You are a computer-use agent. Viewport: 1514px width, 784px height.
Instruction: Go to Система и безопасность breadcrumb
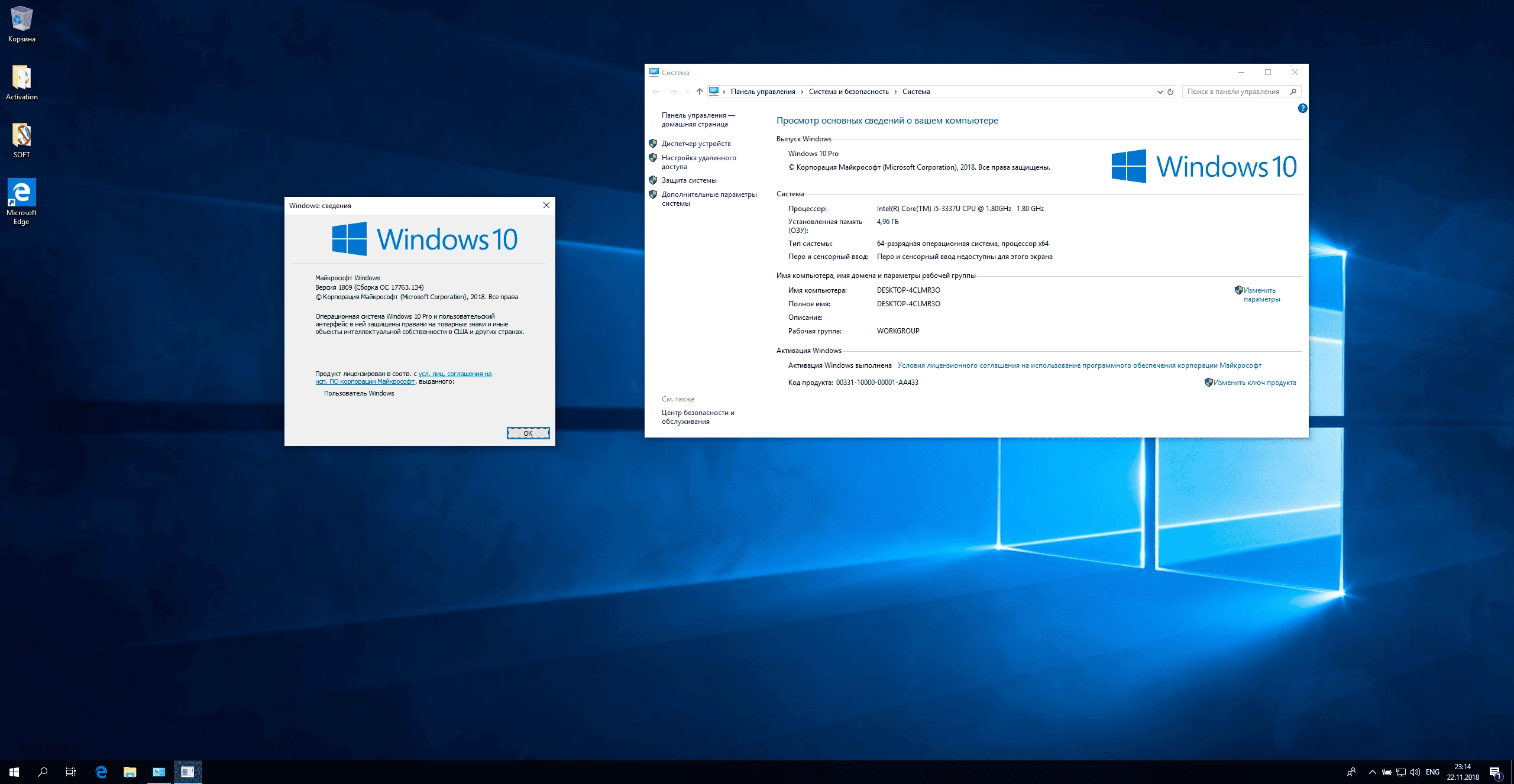pos(849,92)
